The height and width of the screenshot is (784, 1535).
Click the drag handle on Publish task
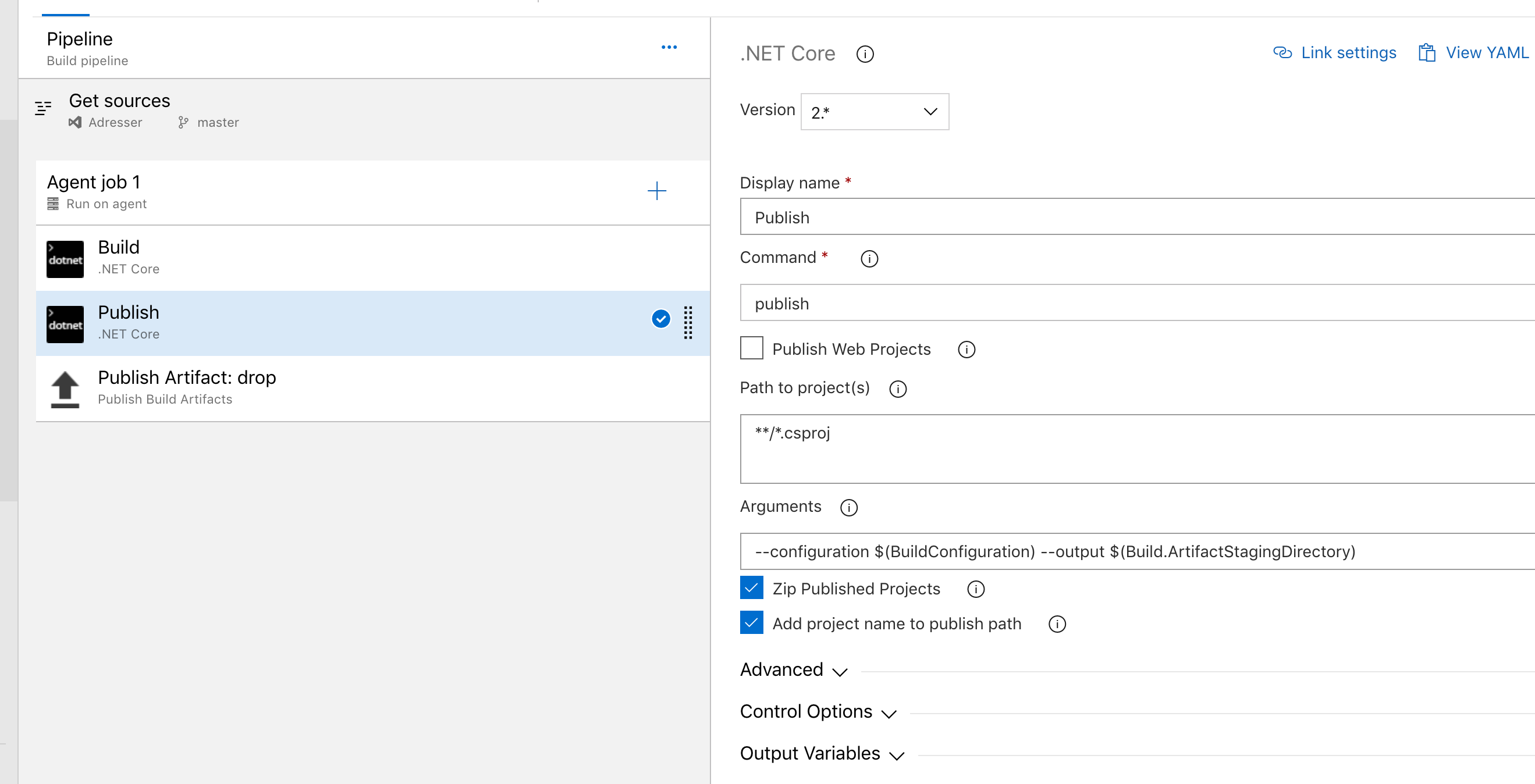688,323
